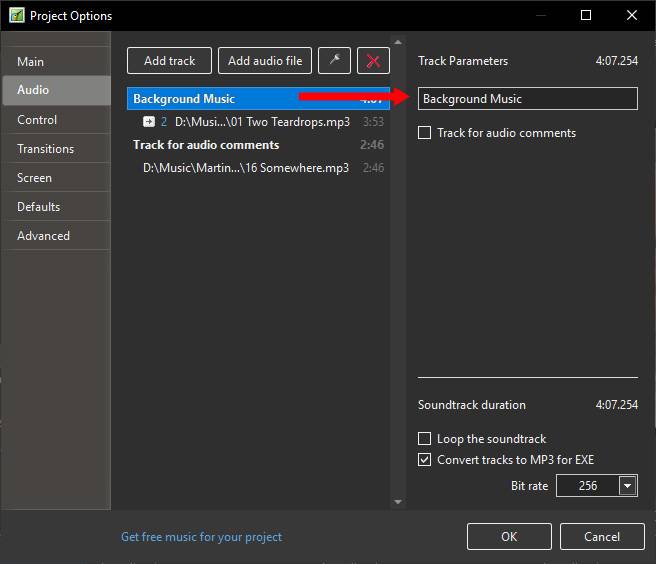The width and height of the screenshot is (656, 564).
Task: Click the track name field Background Music
Action: point(528,99)
